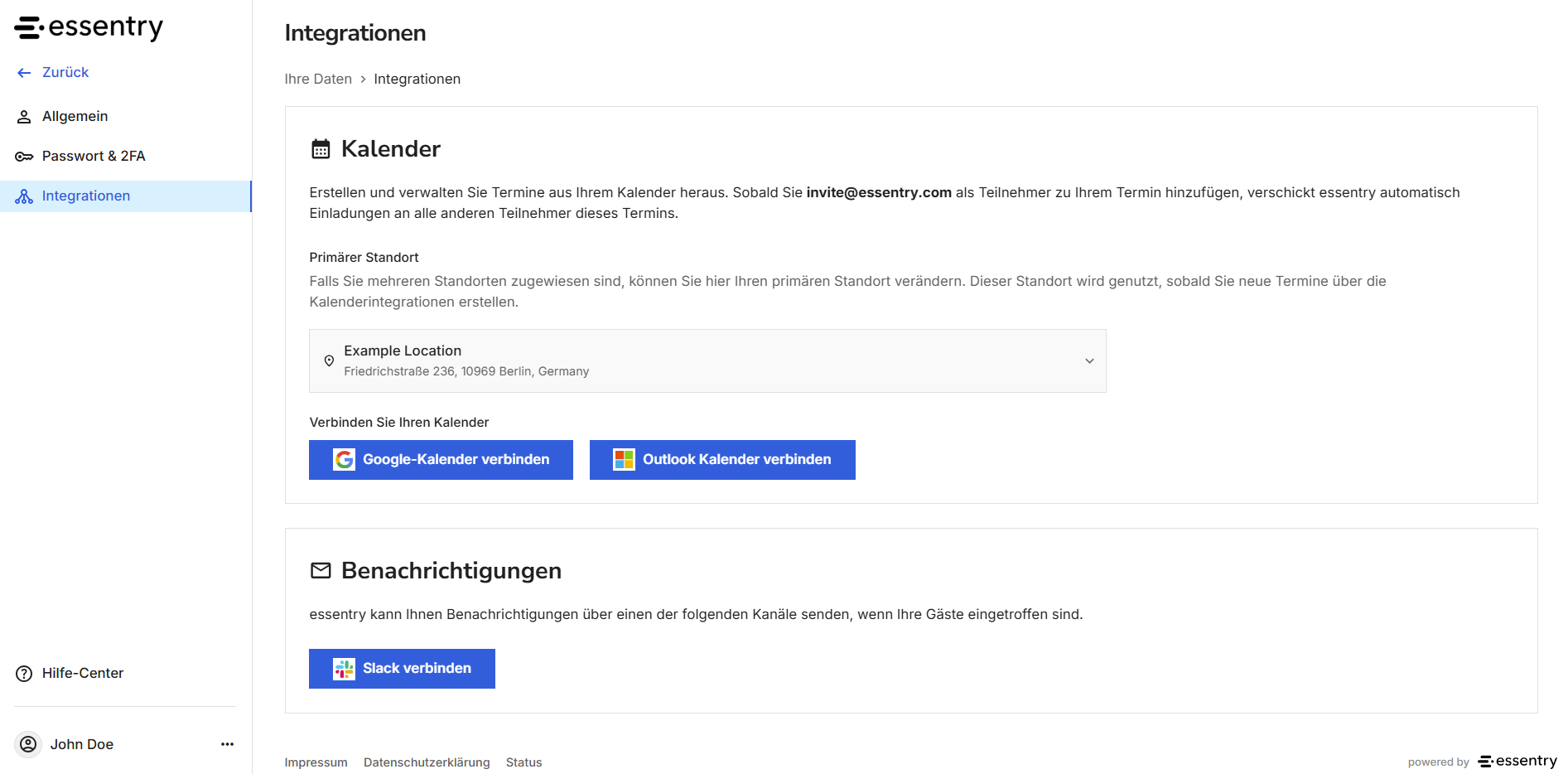Screen dimensions: 1568x774
Task: Click the John Doe avatar icon
Action: point(28,744)
